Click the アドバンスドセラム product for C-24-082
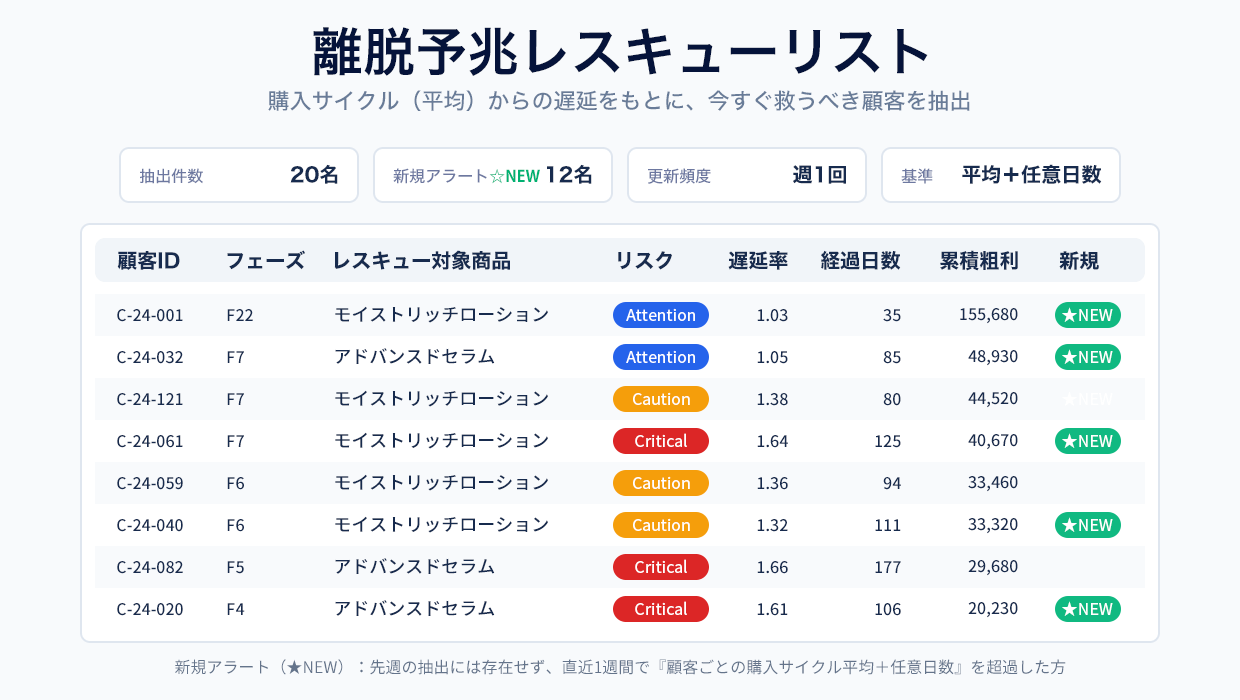1240x700 pixels. coord(414,567)
